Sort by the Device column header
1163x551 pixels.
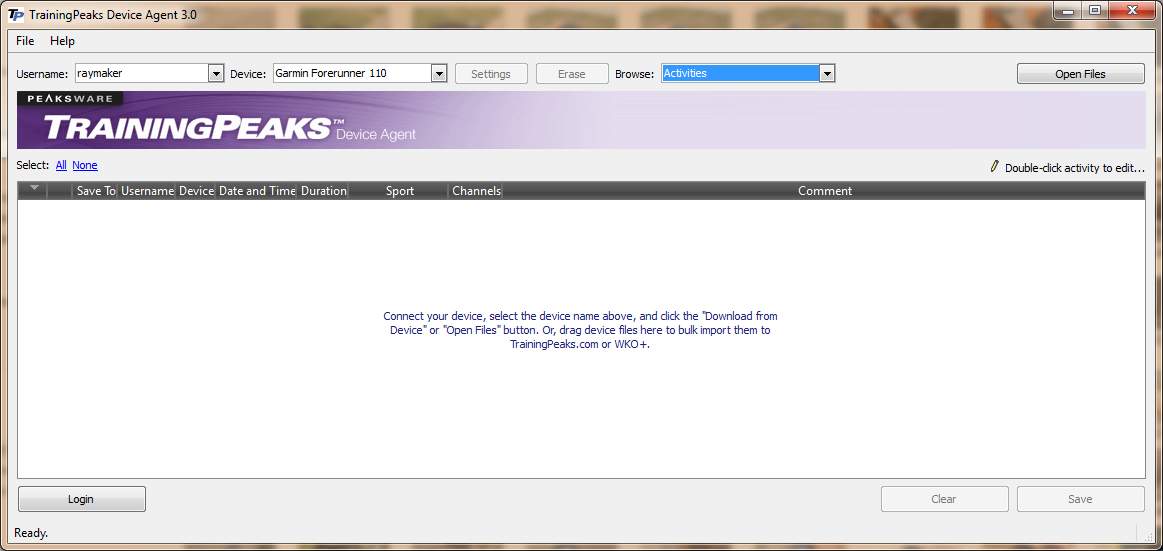pyautogui.click(x=196, y=191)
